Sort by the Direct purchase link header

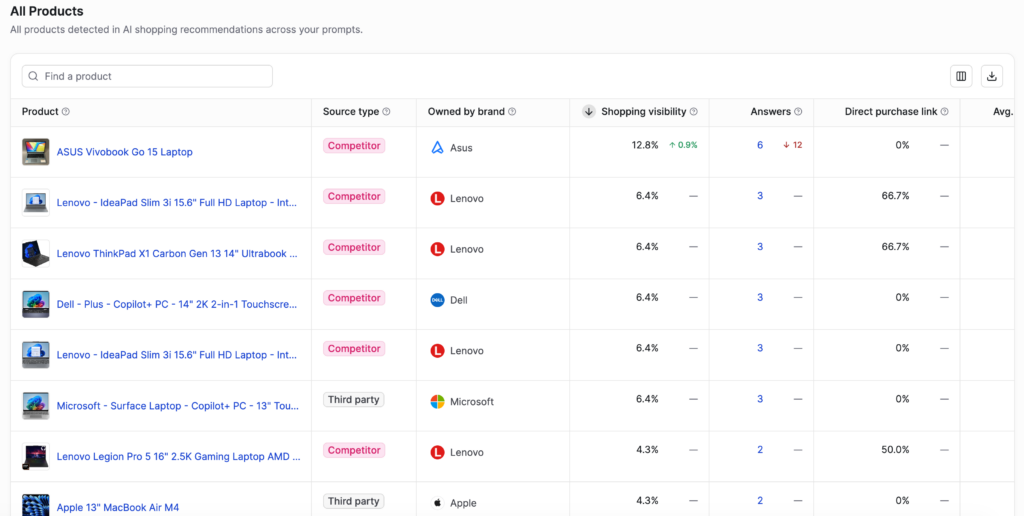[x=890, y=112]
